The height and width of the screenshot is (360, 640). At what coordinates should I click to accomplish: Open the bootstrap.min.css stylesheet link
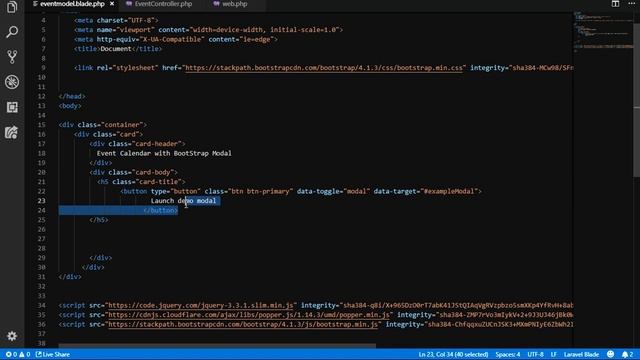coord(324,68)
